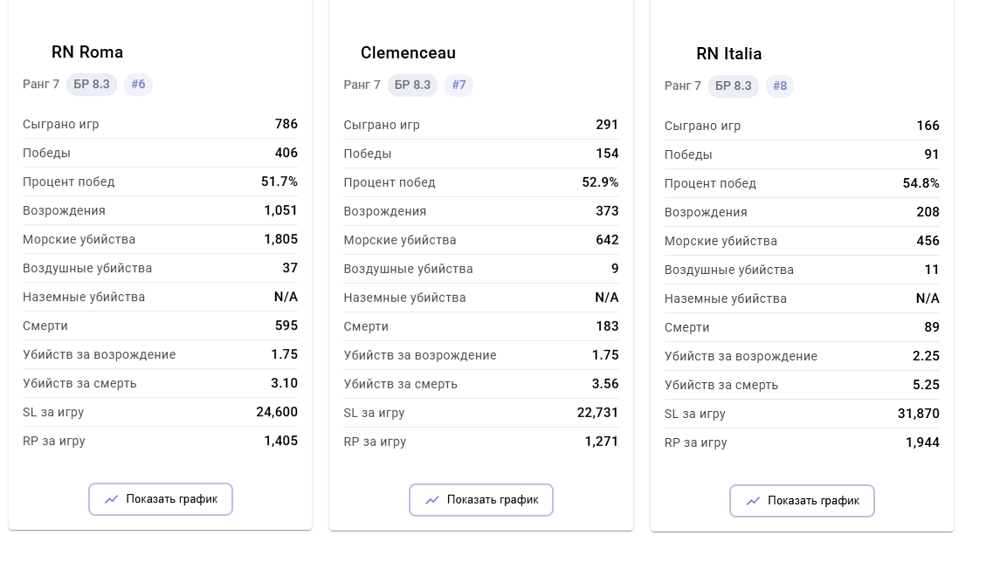Screen dimensions: 1000x562
Task: Click the chart icon in Clemenceau's graph button
Action: click(x=432, y=500)
